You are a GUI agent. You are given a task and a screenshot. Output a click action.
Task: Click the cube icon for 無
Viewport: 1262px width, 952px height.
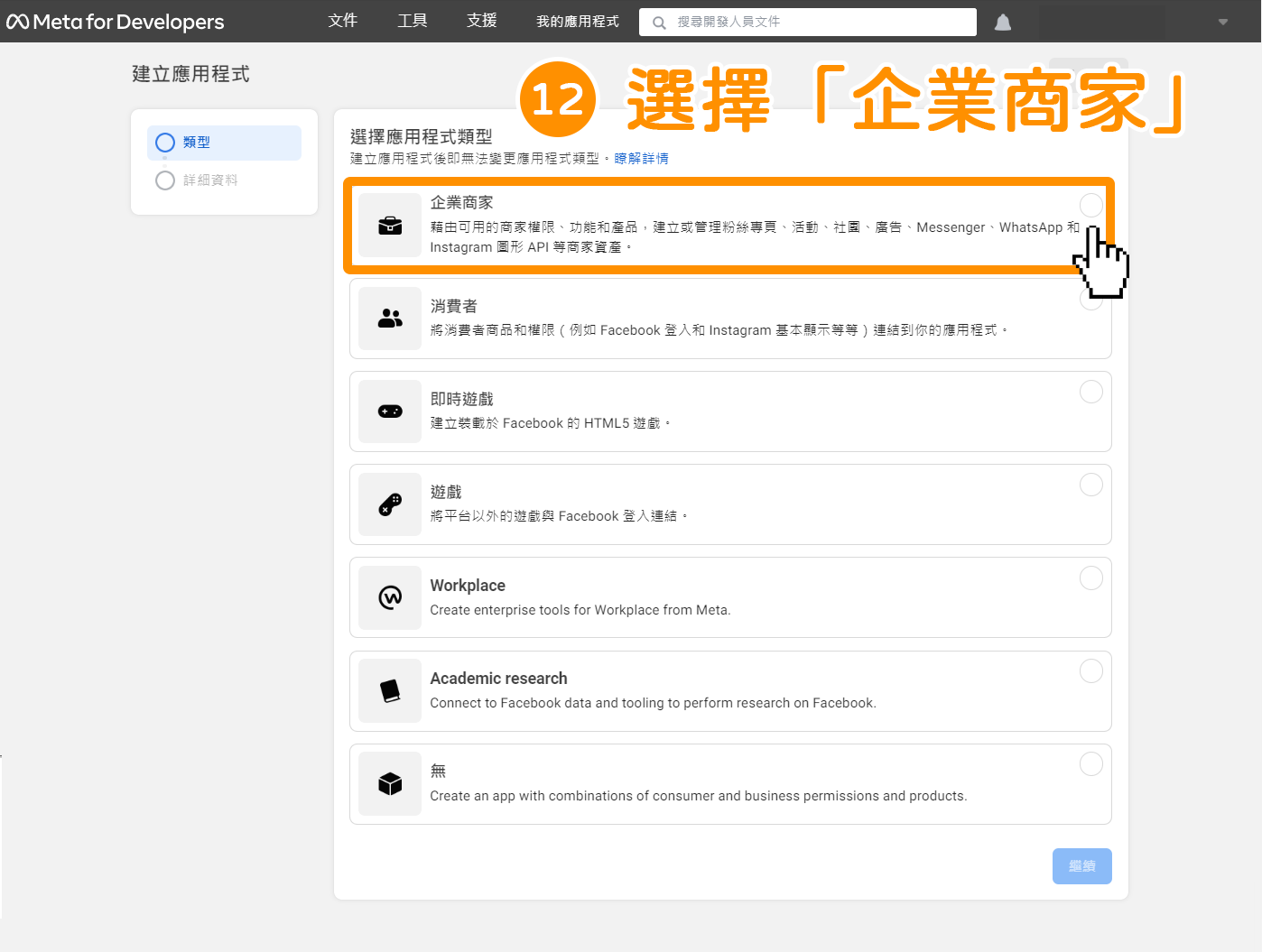[x=390, y=783]
